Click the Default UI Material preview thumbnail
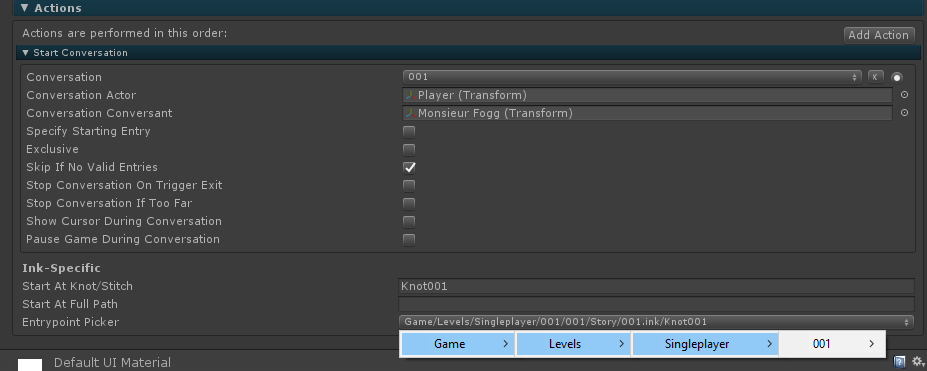 coord(30,365)
